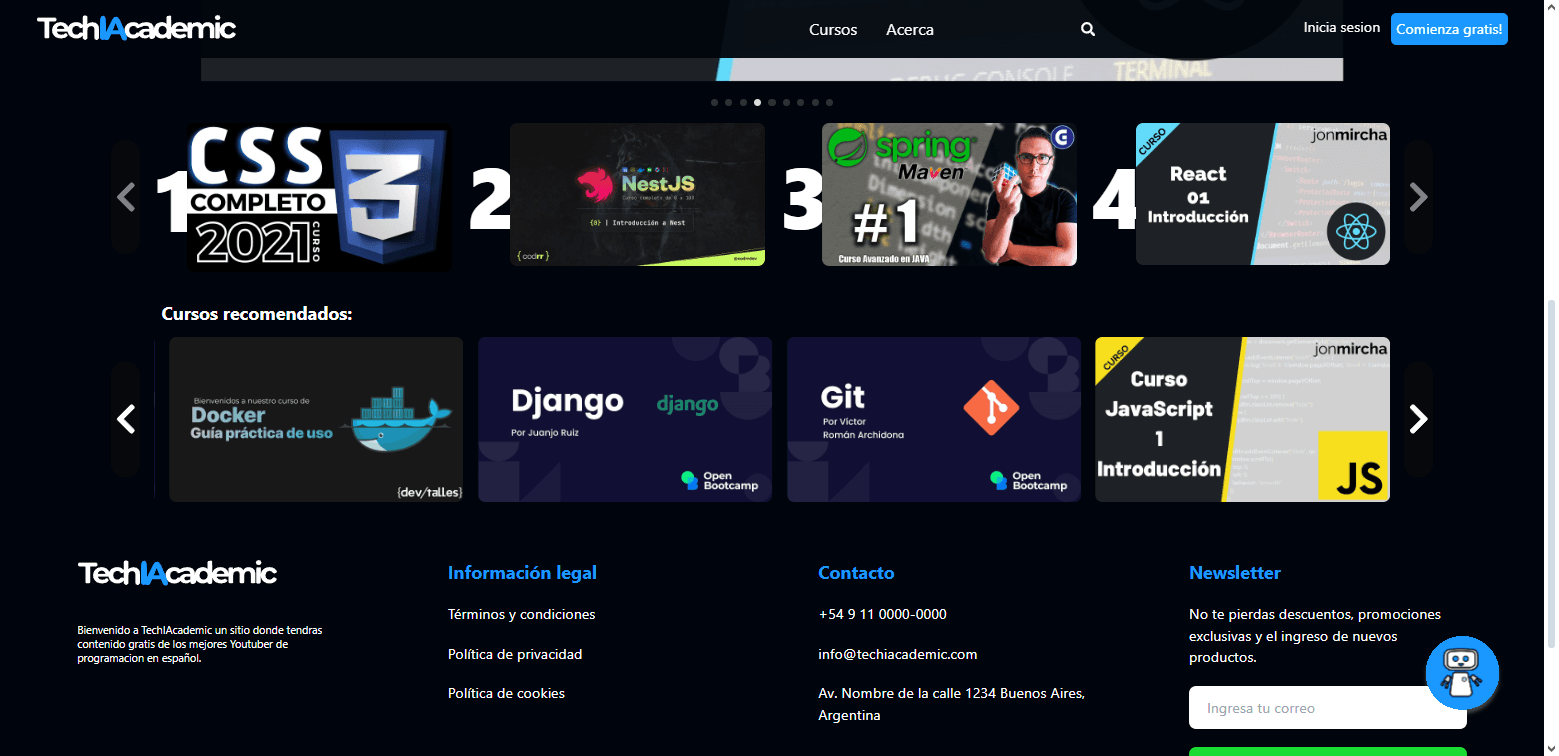1559x756 pixels.
Task: Click the Newsletter footer heading
Action: (1234, 573)
